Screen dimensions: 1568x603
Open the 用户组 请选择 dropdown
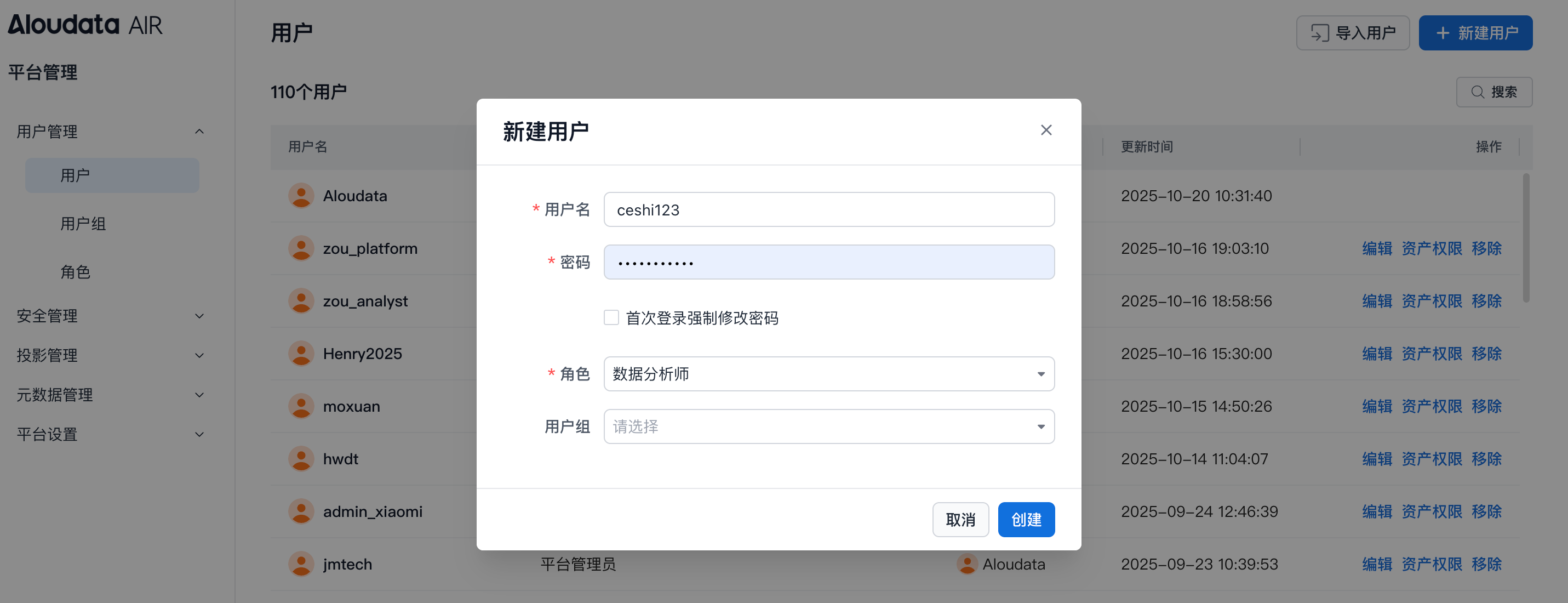pyautogui.click(x=828, y=426)
